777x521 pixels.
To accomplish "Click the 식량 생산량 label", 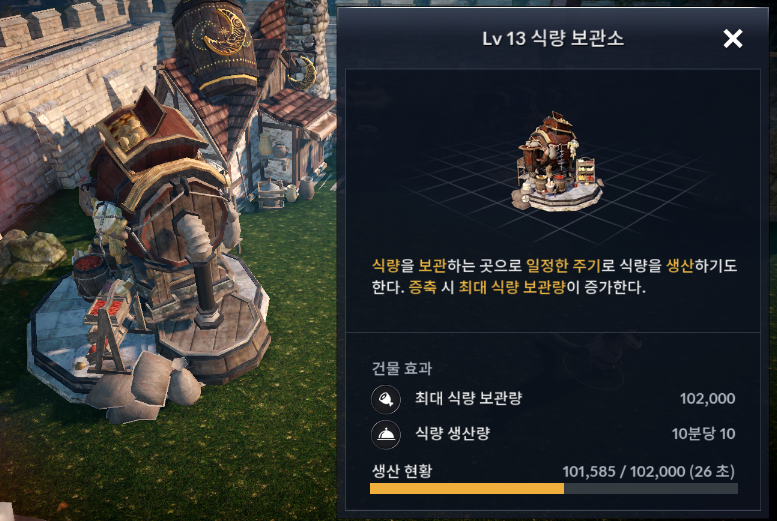I will [452, 434].
